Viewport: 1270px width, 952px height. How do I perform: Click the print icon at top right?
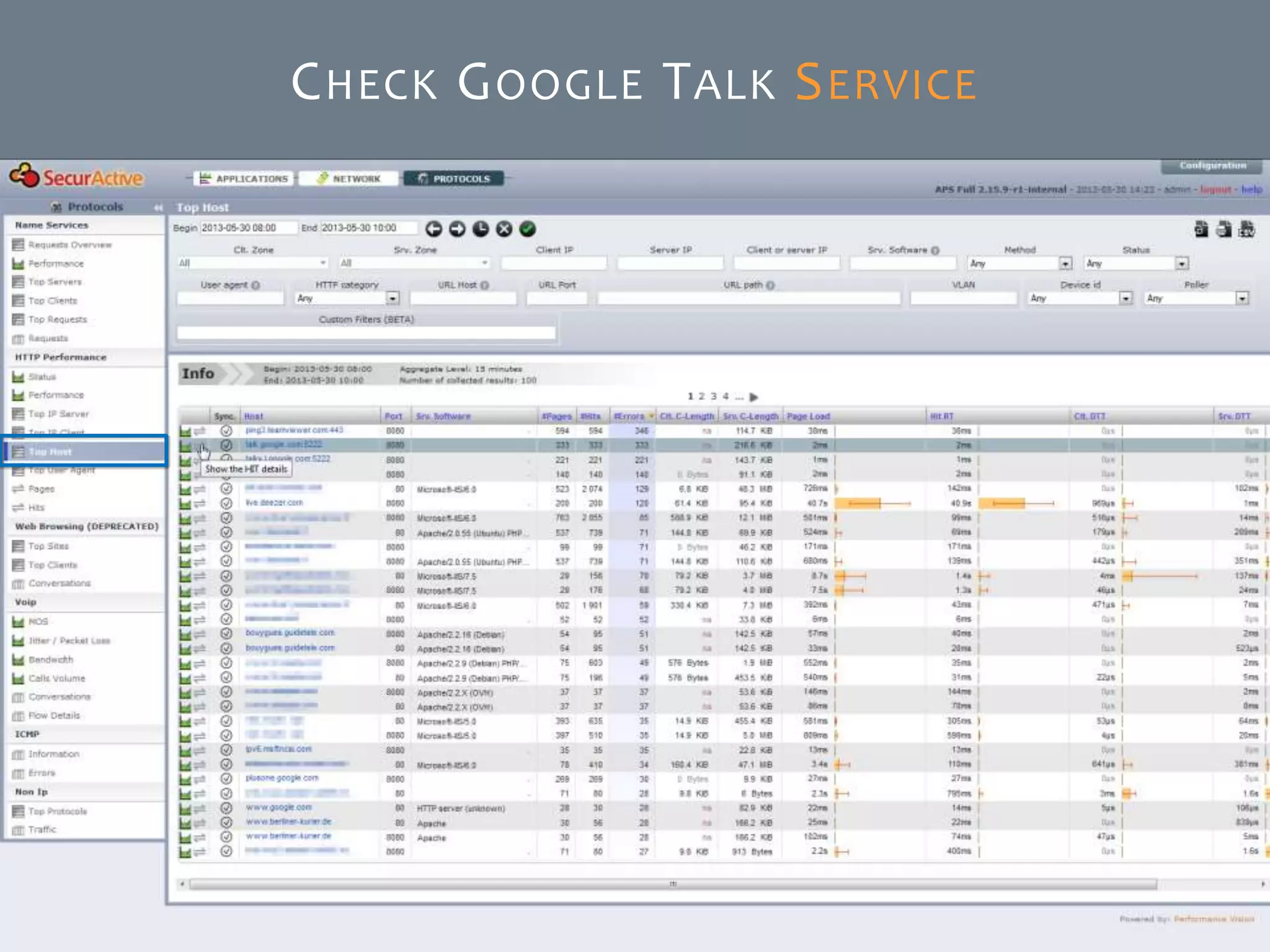pyautogui.click(x=1223, y=229)
